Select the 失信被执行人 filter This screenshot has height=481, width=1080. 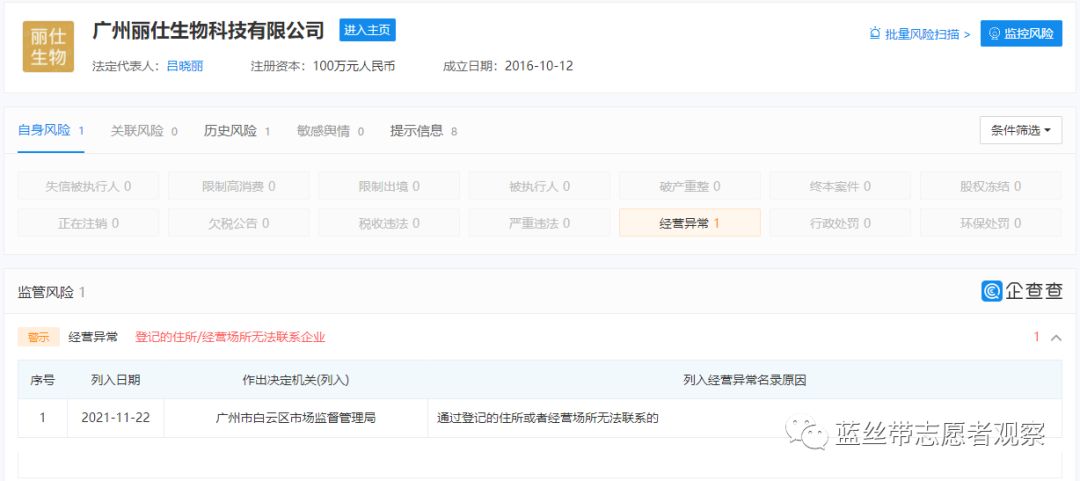click(88, 186)
